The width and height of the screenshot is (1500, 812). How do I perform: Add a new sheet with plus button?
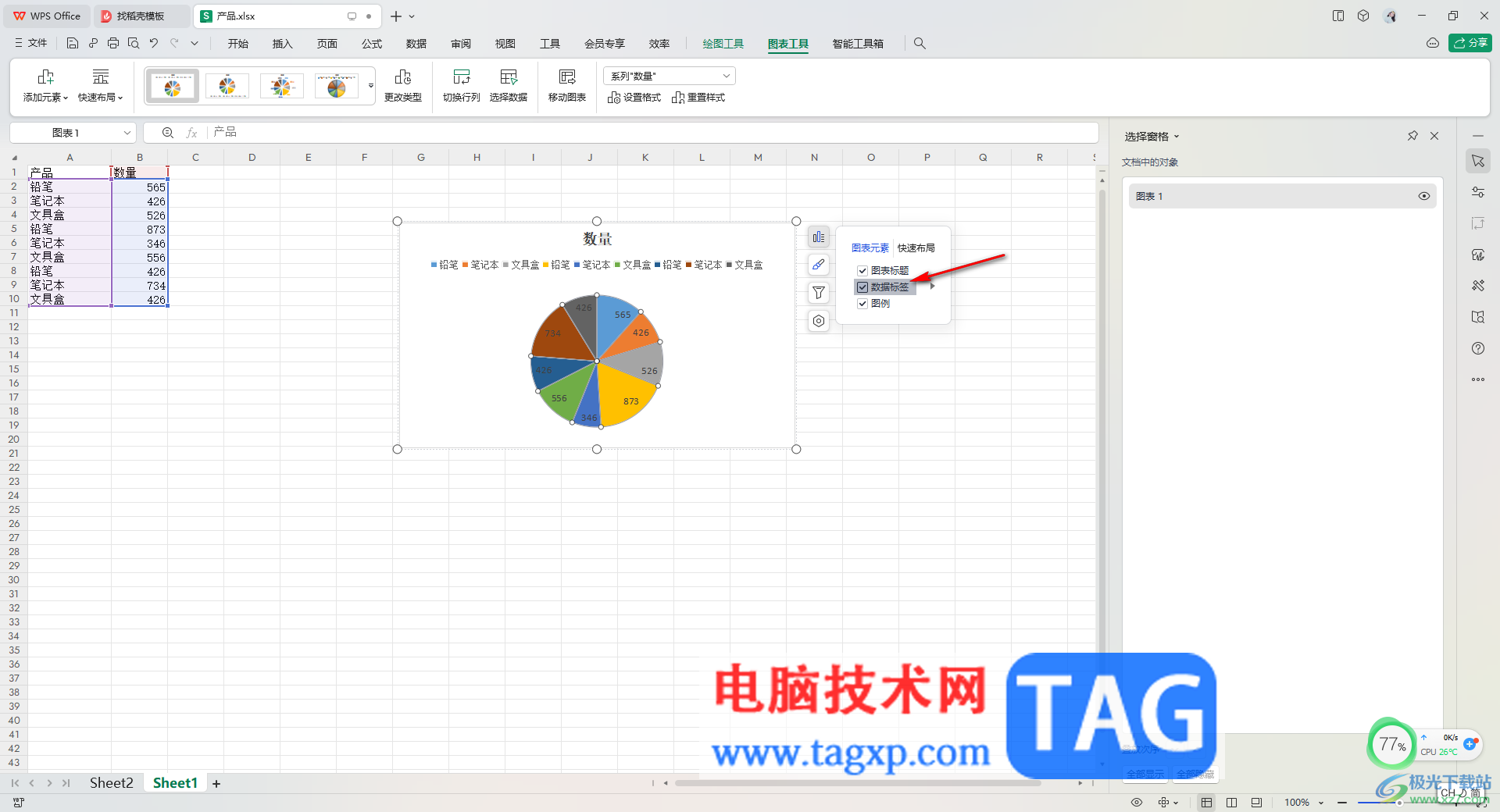[216, 784]
